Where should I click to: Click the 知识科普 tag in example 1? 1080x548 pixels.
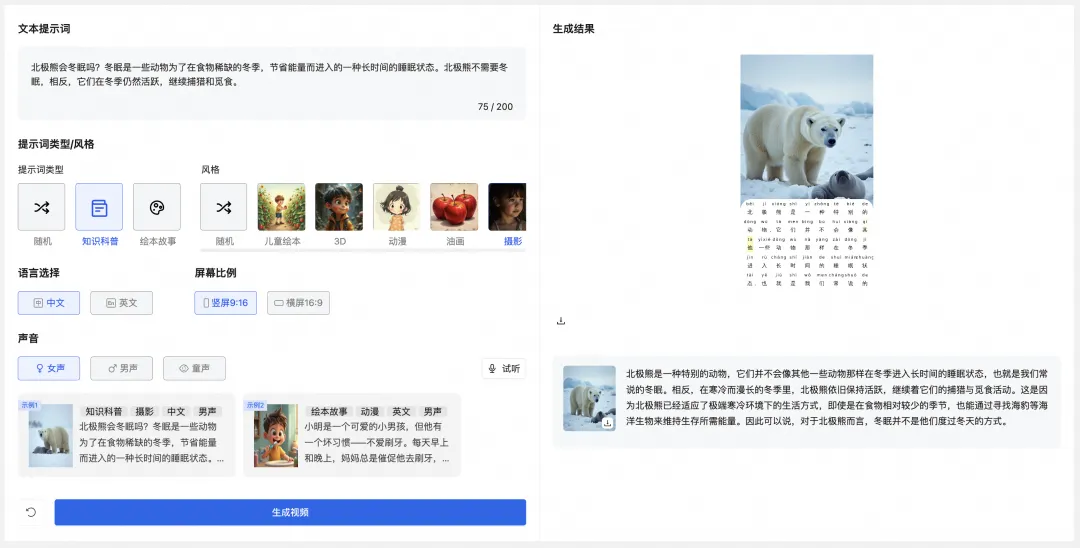104,411
